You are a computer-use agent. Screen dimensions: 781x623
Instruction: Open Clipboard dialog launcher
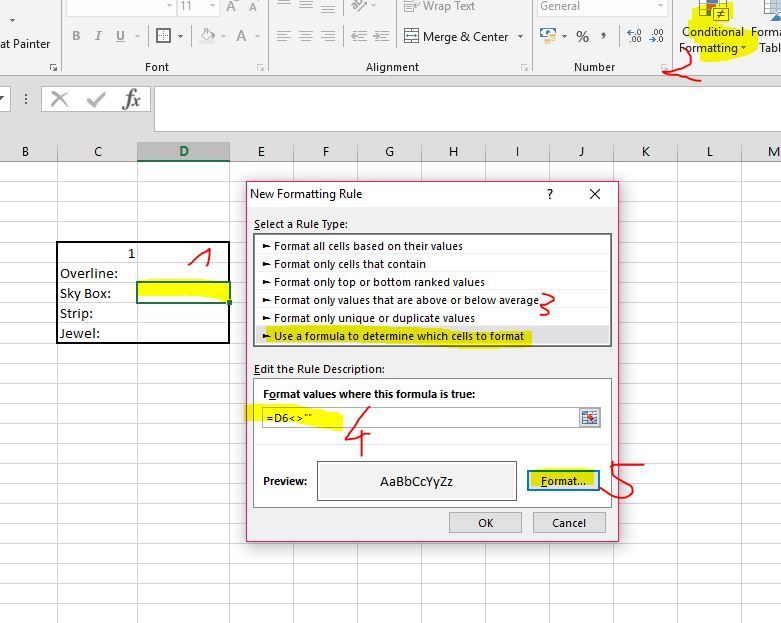pos(53,67)
